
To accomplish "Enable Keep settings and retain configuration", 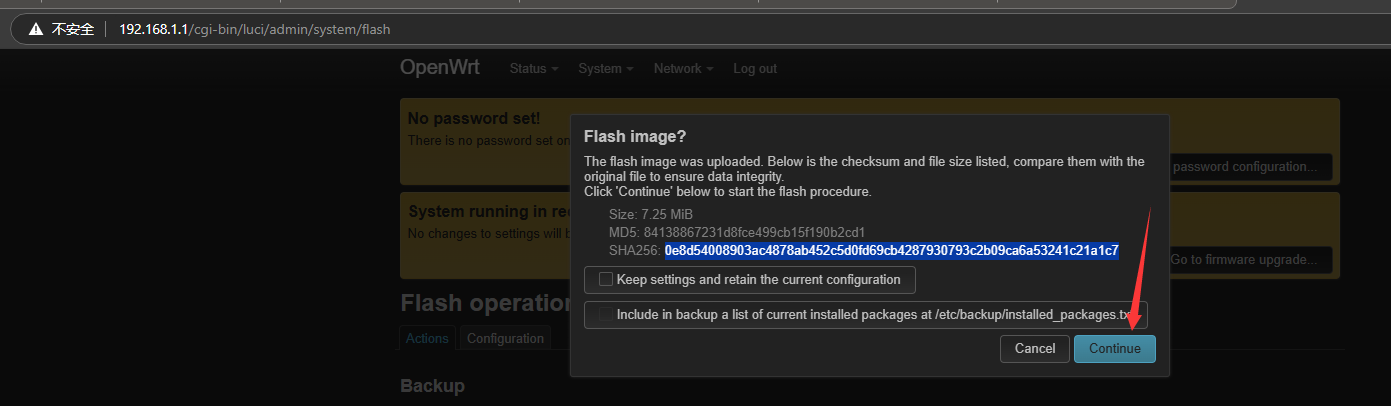I will click(606, 280).
